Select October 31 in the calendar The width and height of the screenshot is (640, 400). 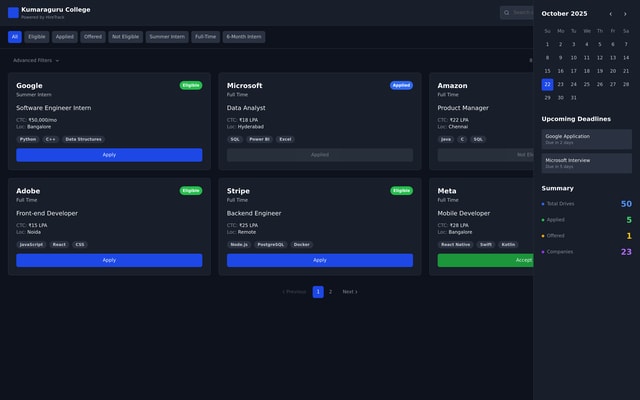[x=573, y=98]
